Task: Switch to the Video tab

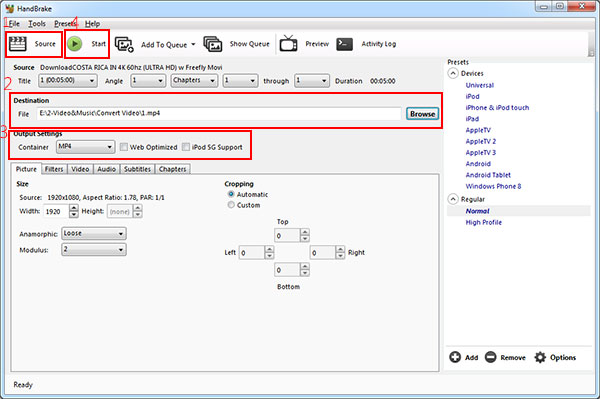Action: (x=80, y=169)
